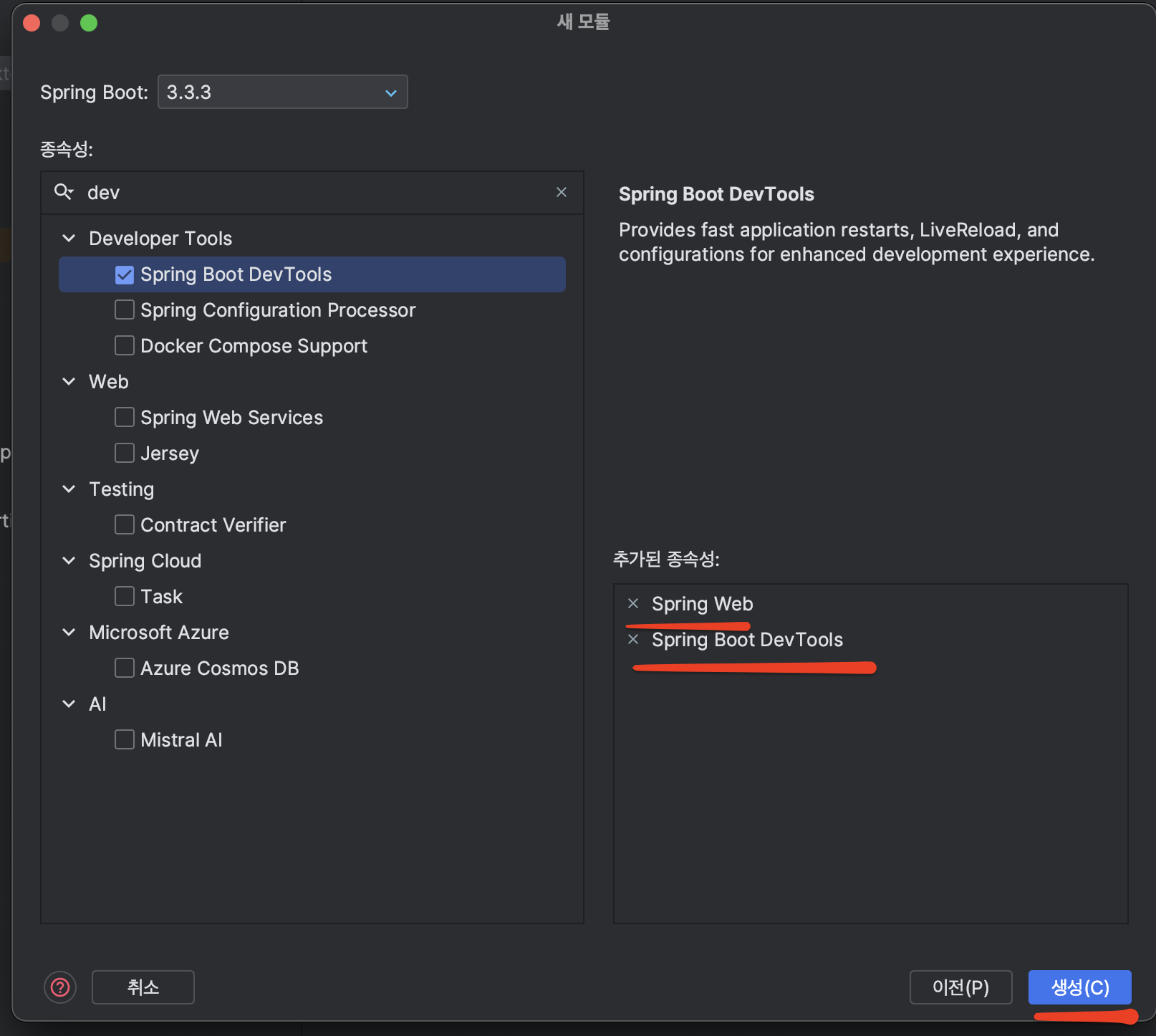Tick the Mistral AI checkbox
The height and width of the screenshot is (1036, 1156).
click(x=125, y=740)
